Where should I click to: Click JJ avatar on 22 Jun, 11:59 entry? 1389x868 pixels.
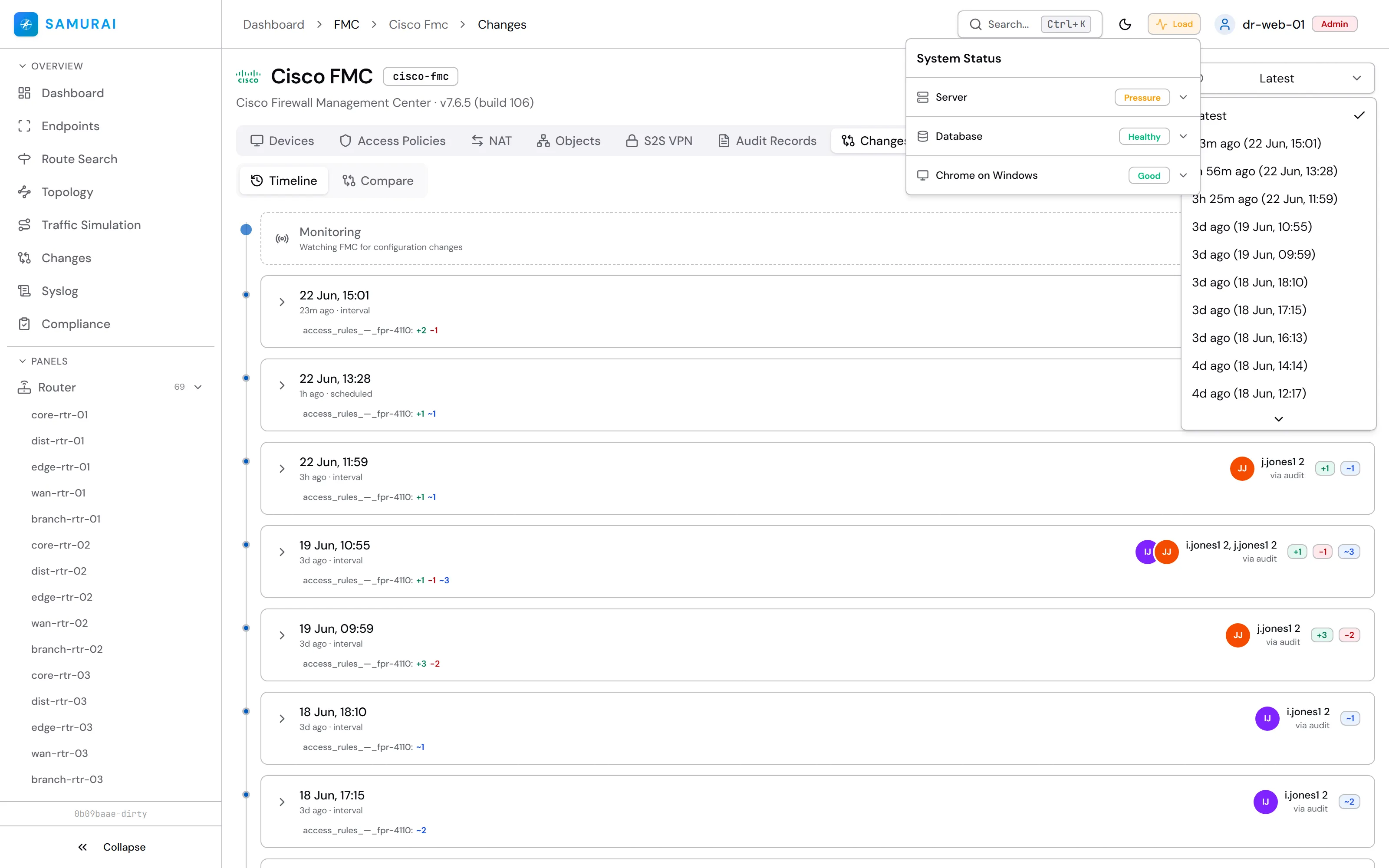click(x=1242, y=469)
